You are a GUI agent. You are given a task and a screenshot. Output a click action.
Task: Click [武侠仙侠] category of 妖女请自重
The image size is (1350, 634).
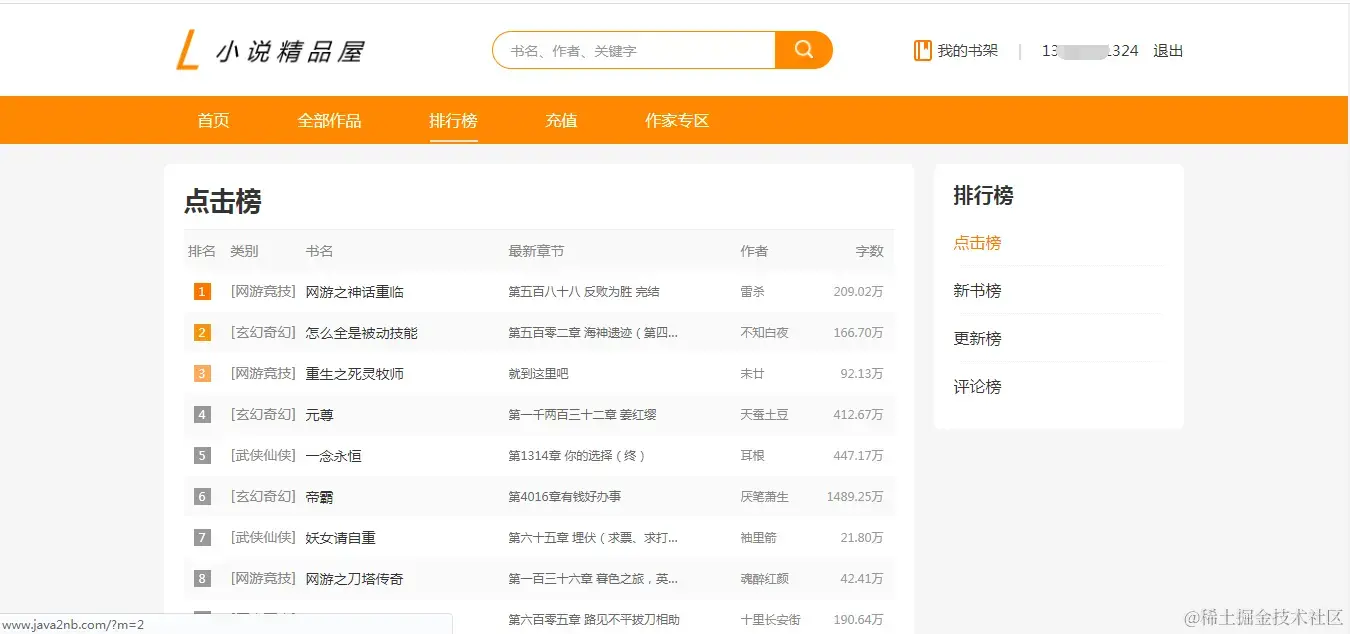click(263, 537)
